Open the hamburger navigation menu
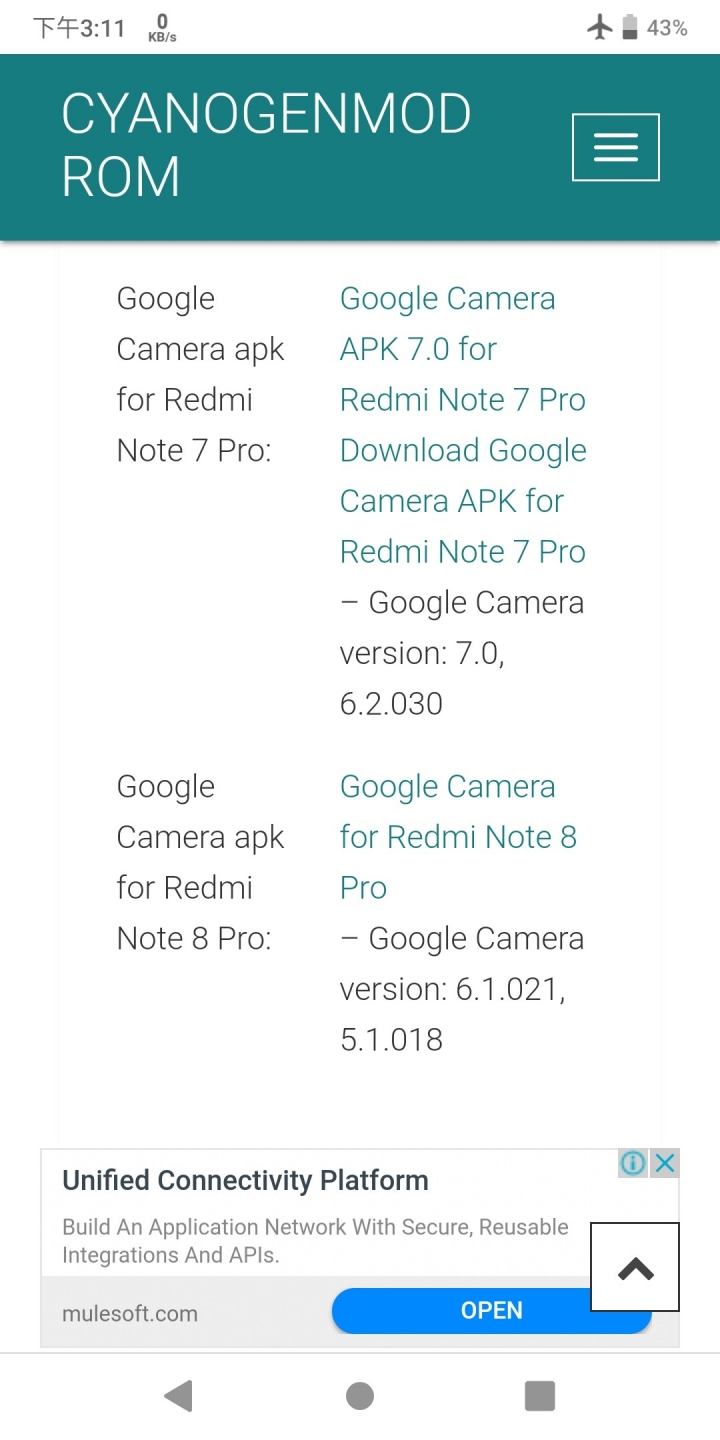 click(615, 147)
